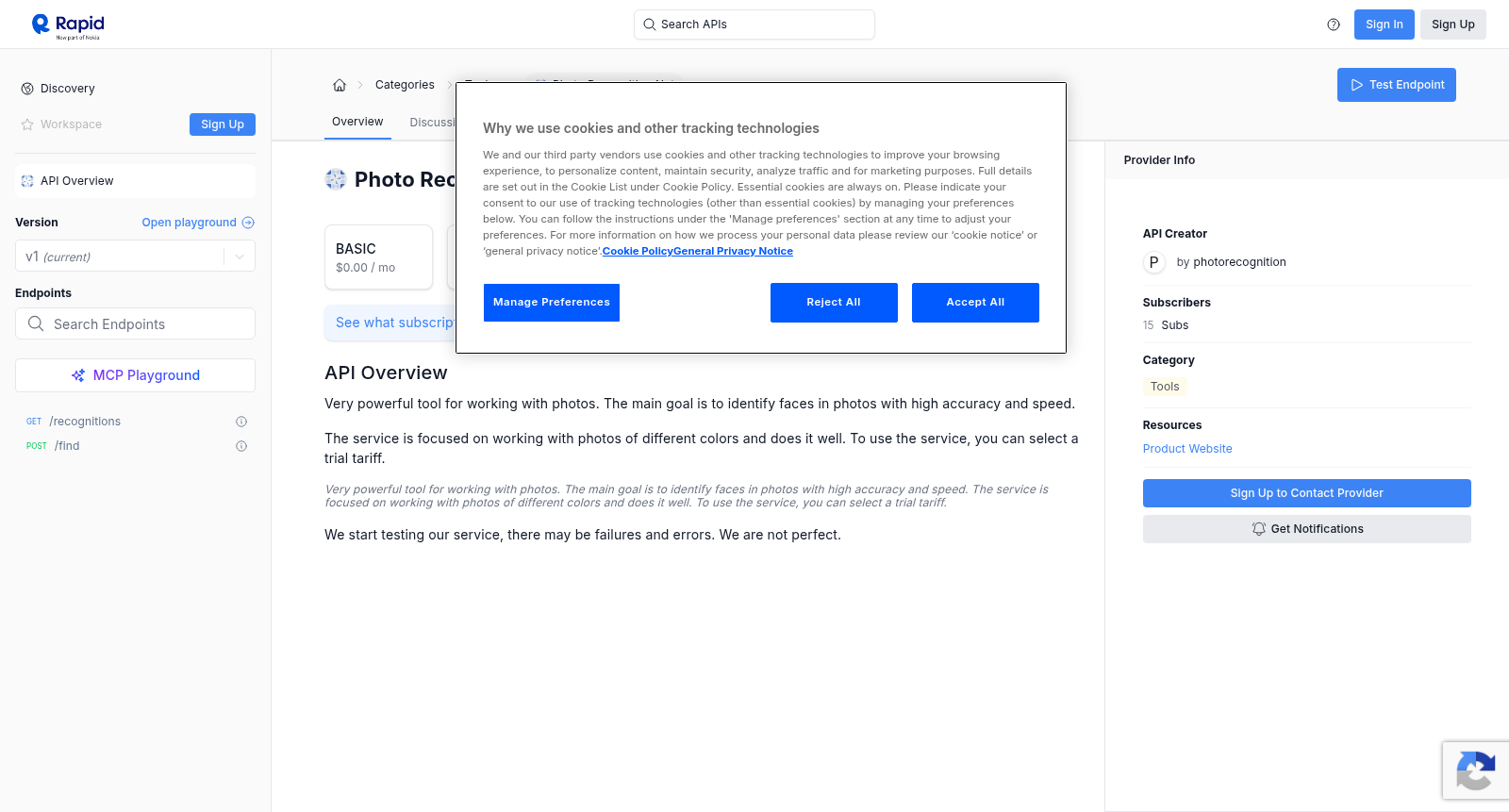Click the MCP Playground sparkle icon
The image size is (1509, 812).
tap(78, 375)
